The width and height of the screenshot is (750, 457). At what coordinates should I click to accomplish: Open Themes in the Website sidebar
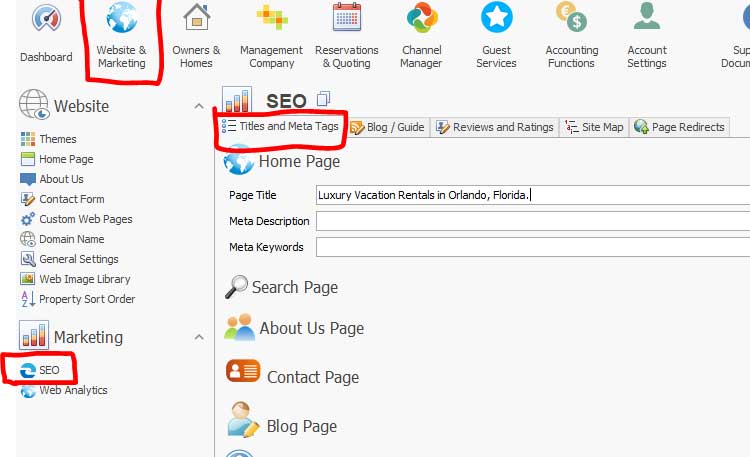(57, 139)
